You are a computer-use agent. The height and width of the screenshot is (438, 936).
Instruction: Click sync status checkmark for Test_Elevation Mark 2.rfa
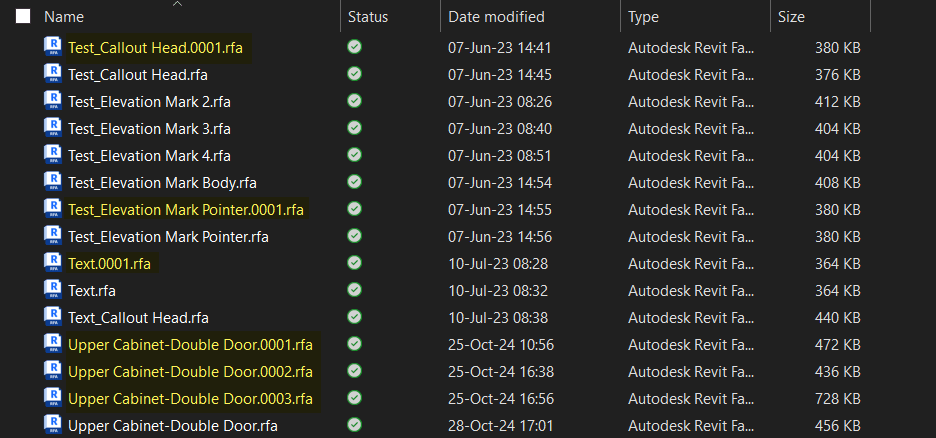355,100
